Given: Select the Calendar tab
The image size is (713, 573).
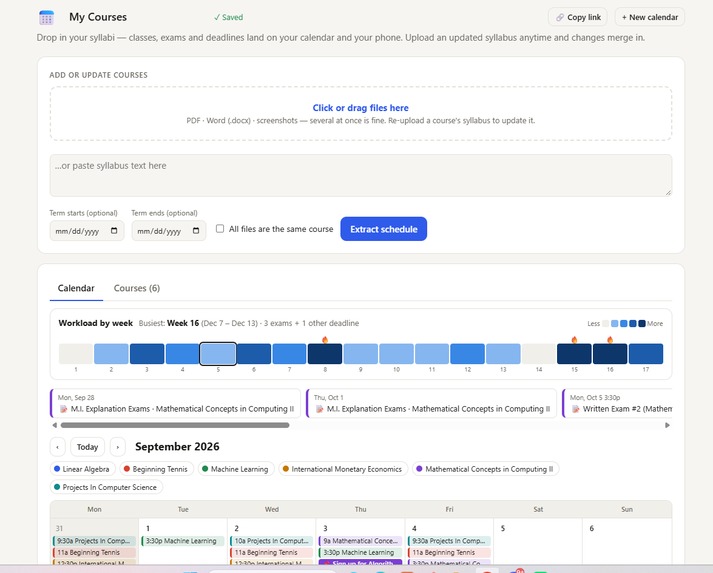Looking at the screenshot, I should [76, 288].
